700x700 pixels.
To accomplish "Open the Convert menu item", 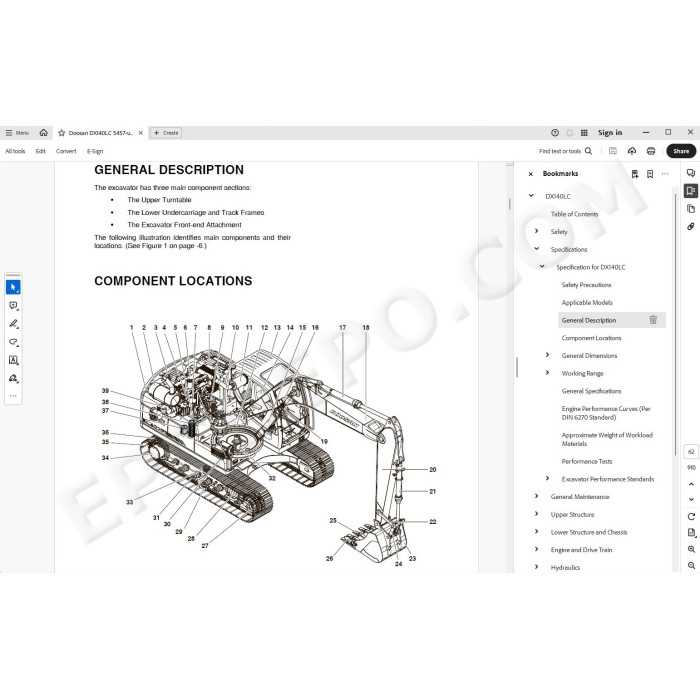I will coord(66,151).
